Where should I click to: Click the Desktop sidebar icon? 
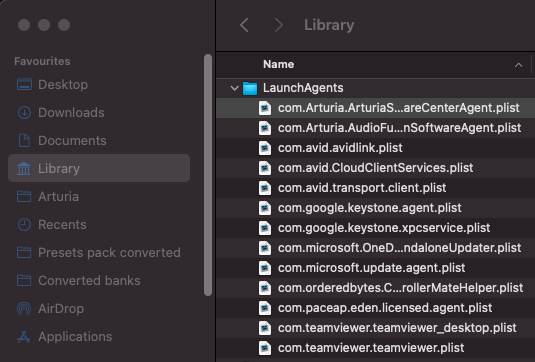[x=24, y=84]
